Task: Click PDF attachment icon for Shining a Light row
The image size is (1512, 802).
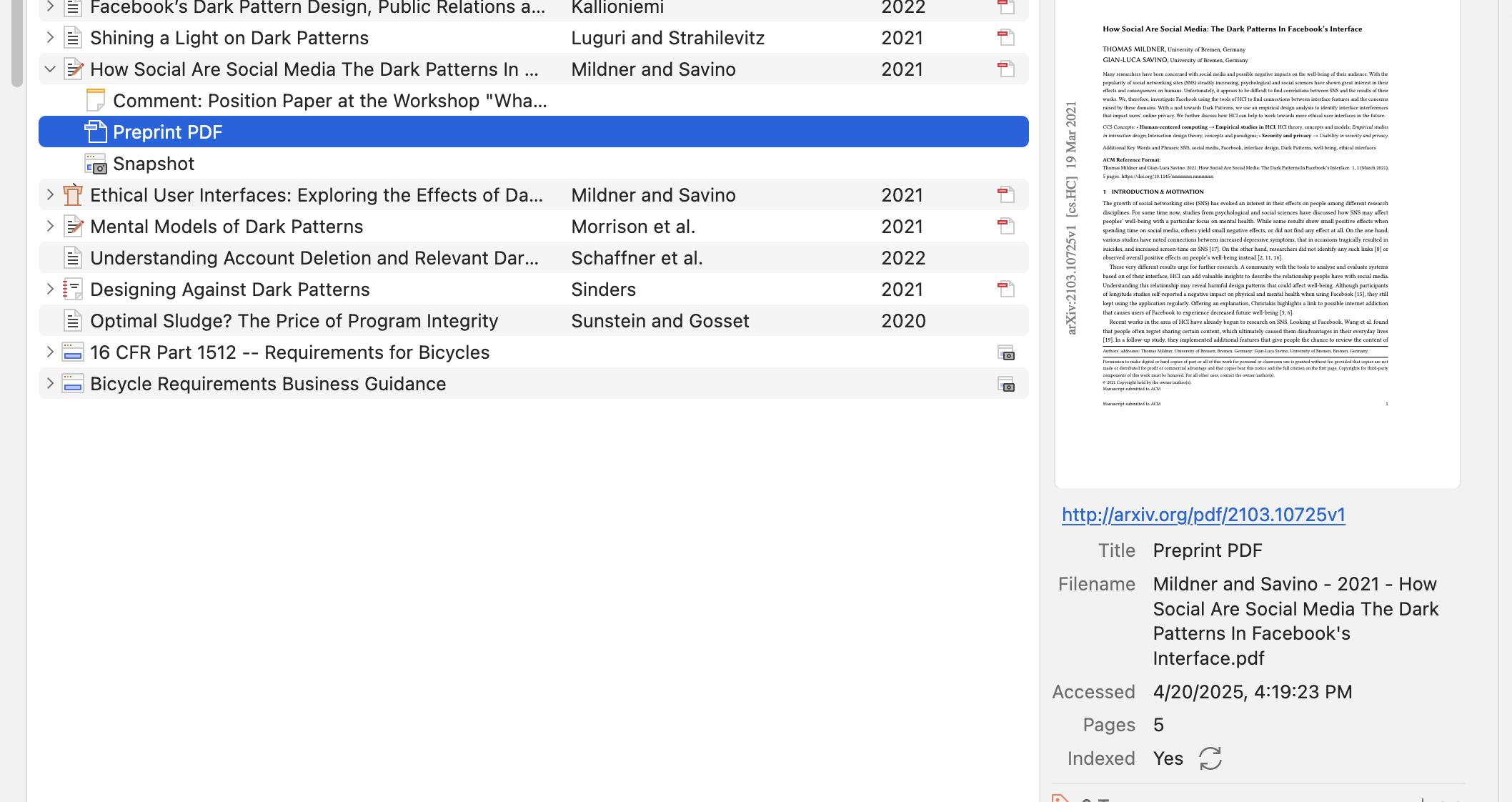Action: (1006, 38)
